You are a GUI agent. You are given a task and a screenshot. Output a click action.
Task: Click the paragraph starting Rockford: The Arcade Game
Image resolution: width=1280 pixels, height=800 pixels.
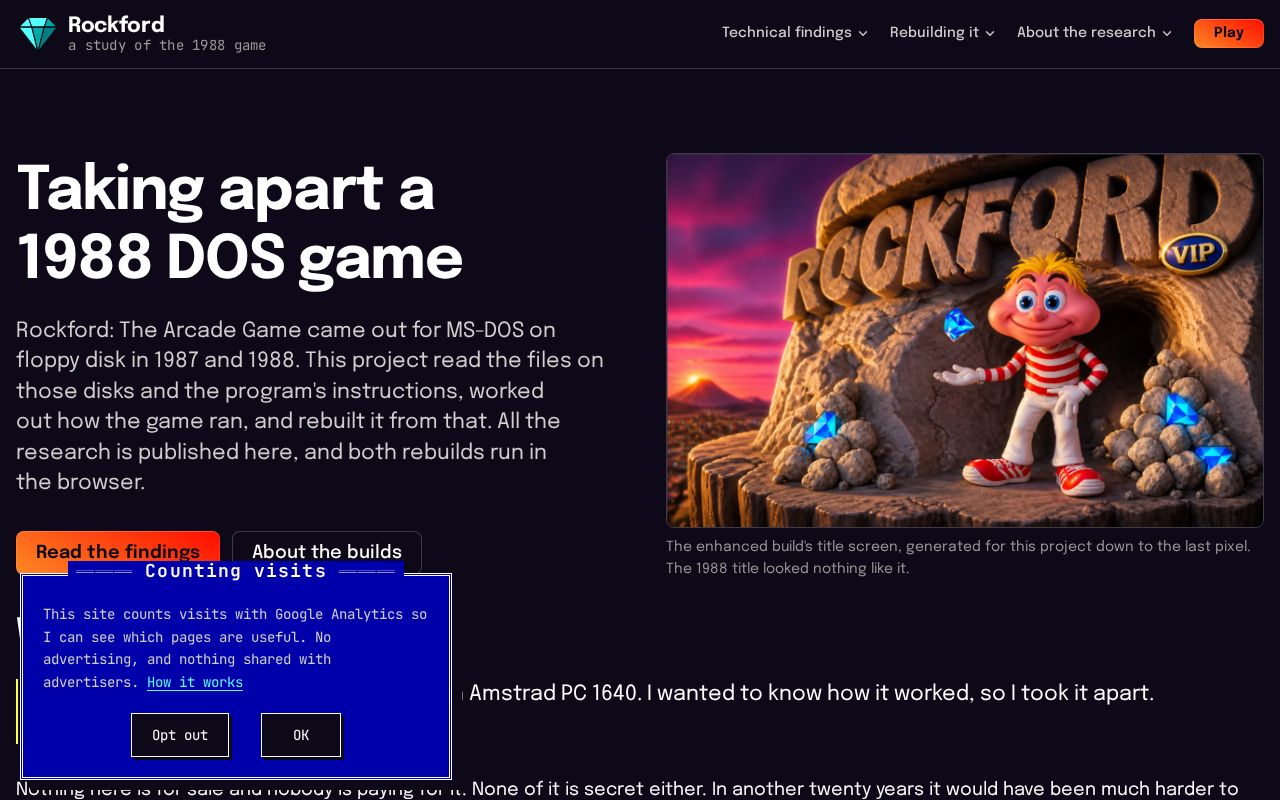310,406
